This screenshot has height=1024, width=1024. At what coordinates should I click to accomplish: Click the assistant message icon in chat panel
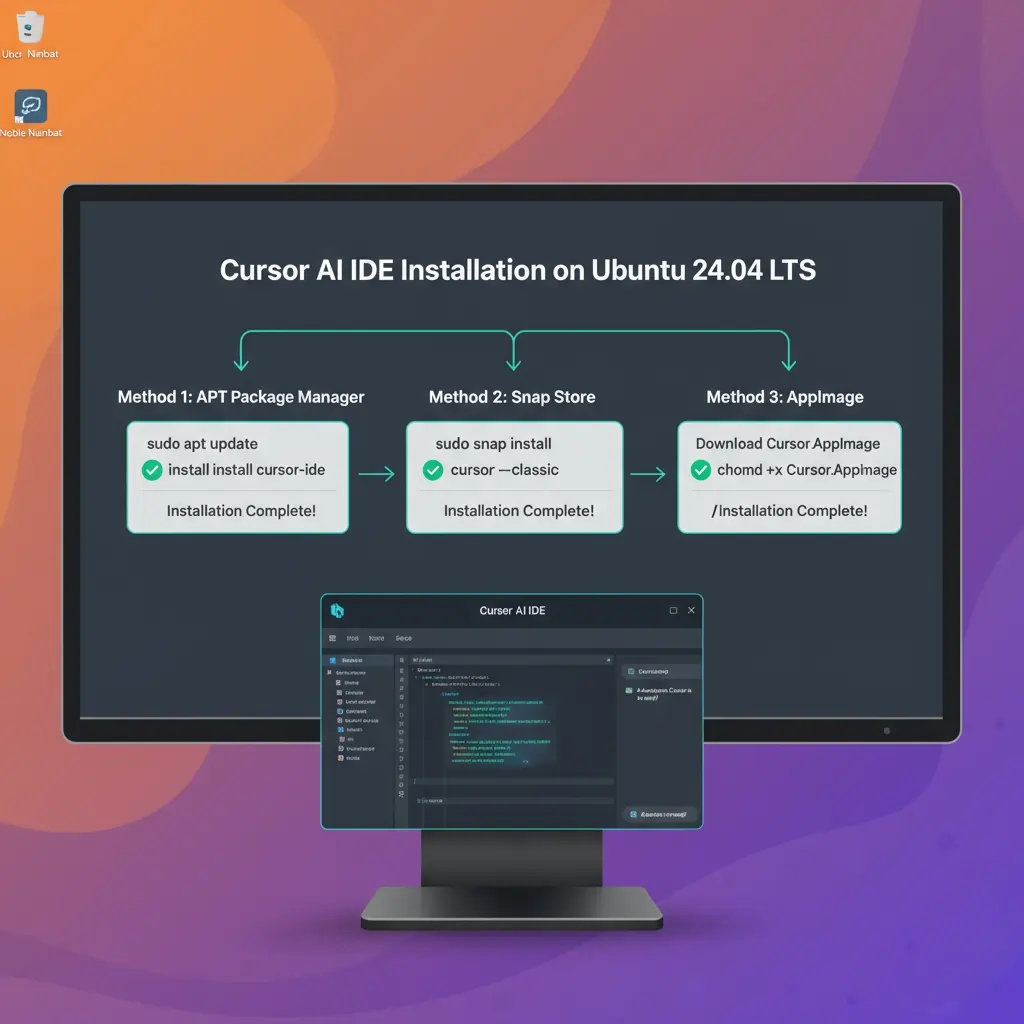629,691
